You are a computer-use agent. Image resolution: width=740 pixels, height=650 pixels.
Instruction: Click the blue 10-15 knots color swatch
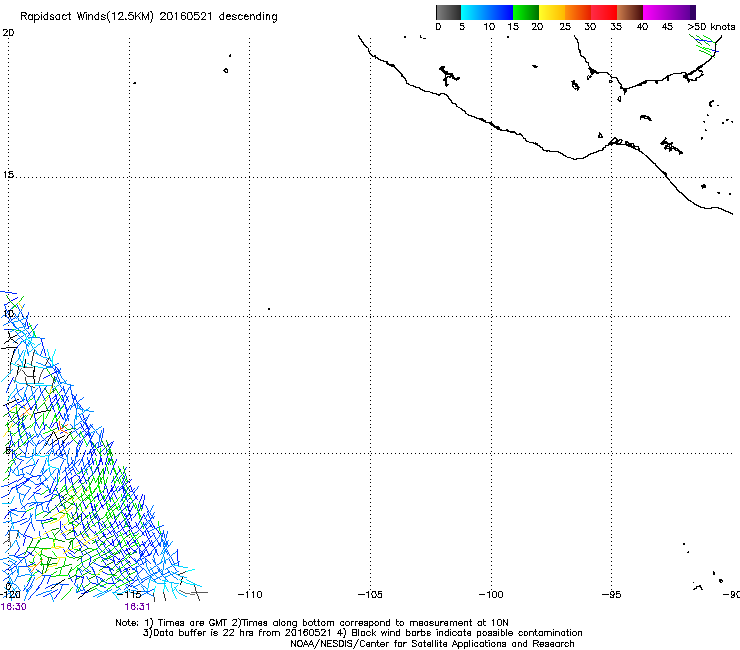pos(500,12)
